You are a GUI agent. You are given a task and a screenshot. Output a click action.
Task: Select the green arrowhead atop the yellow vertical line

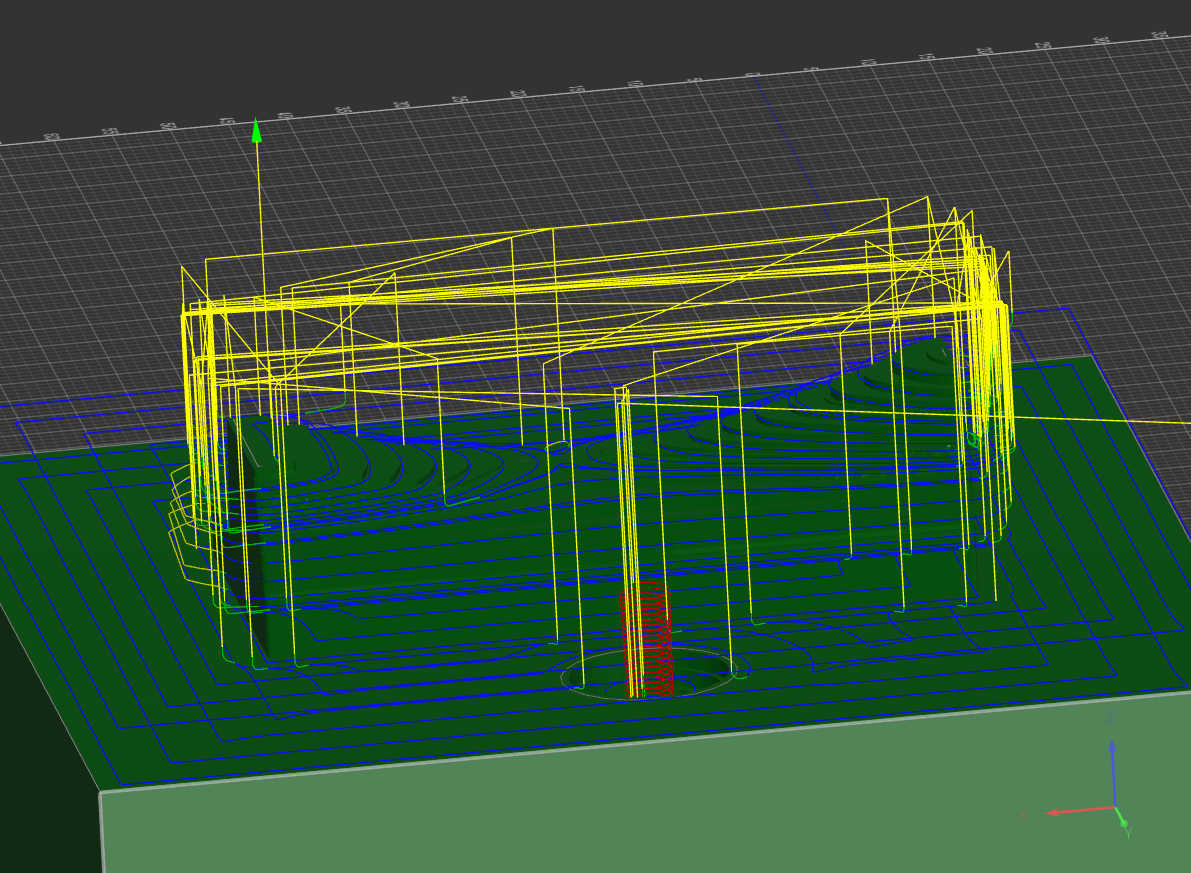point(257,130)
